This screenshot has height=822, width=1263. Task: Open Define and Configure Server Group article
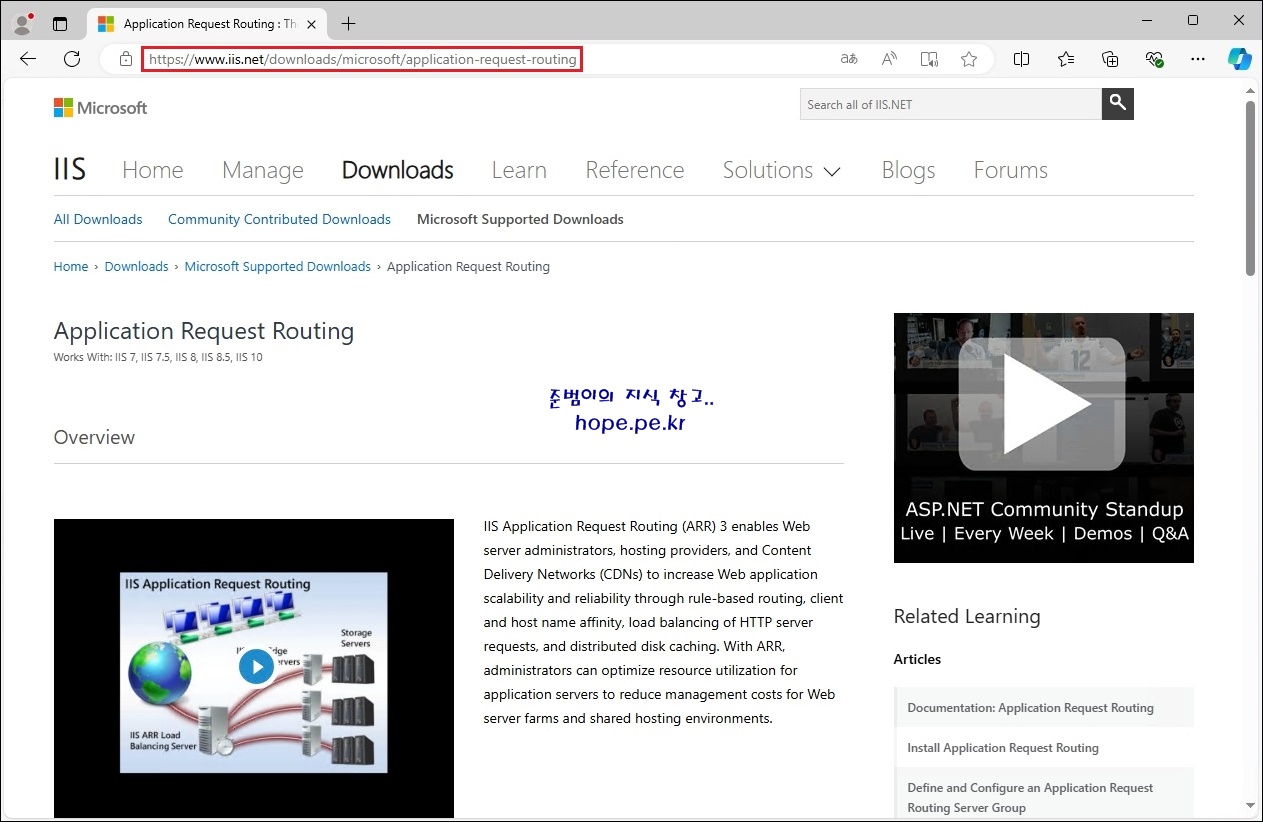[x=1030, y=797]
